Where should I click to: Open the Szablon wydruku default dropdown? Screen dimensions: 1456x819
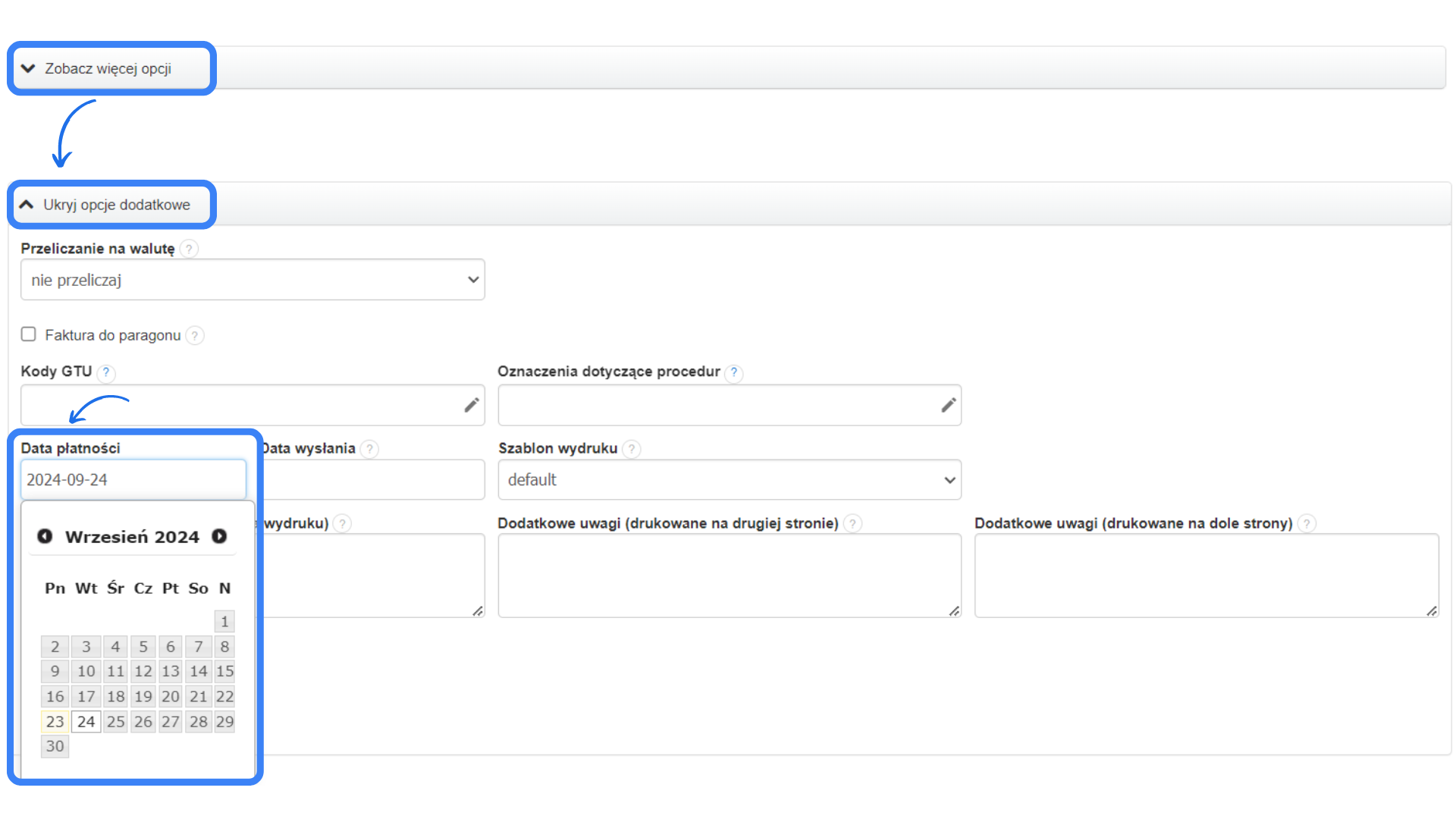[729, 480]
